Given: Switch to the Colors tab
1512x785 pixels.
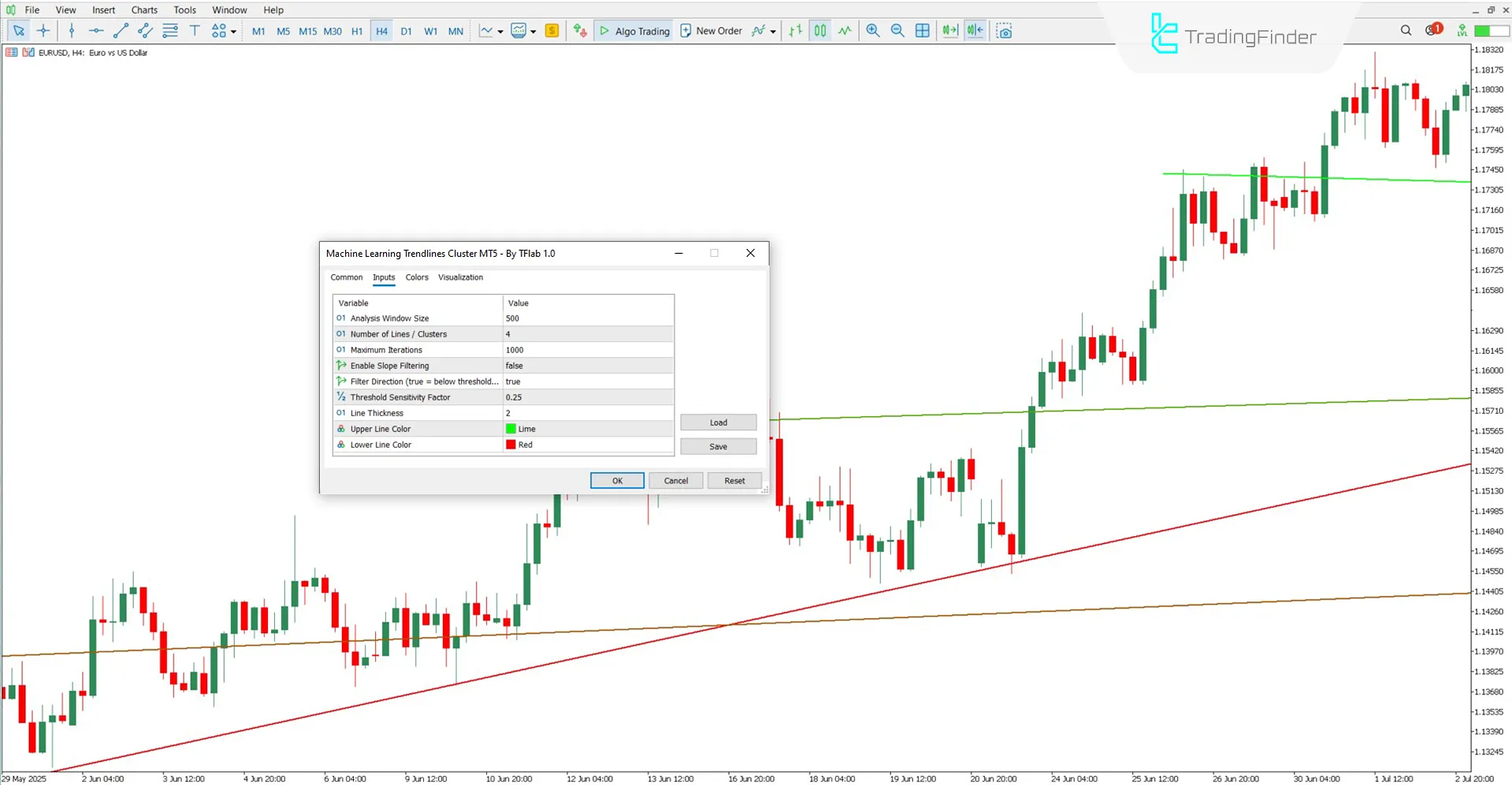Looking at the screenshot, I should pyautogui.click(x=416, y=277).
